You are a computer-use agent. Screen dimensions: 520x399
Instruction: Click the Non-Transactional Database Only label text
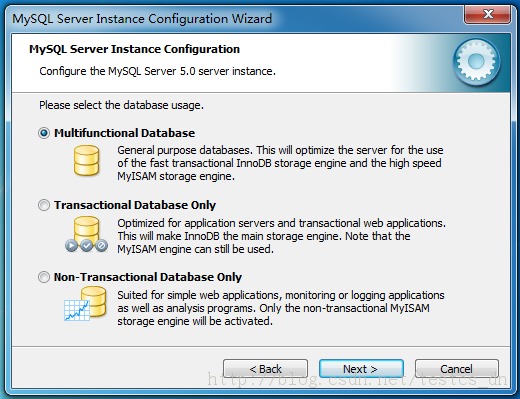148,277
